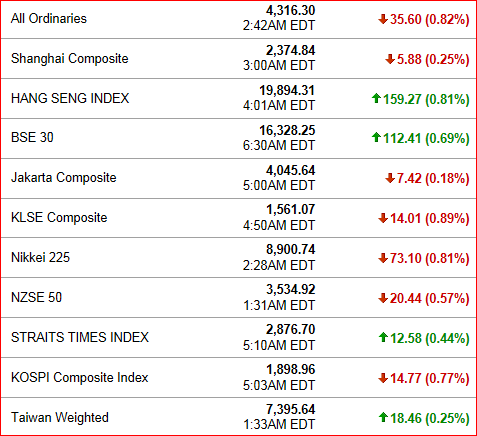Click the KOSPI change 14.77 (0.77%)
Viewport: 477px width, 436px height.
coord(430,378)
